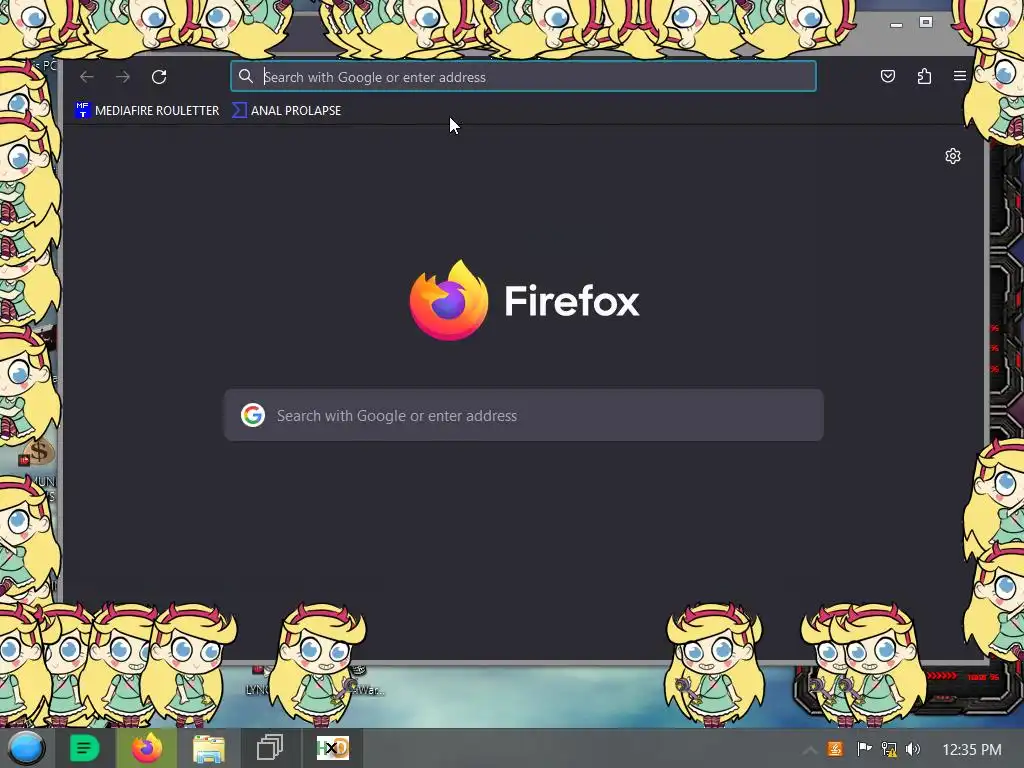The width and height of the screenshot is (1024, 768).
Task: Open the network tray icon
Action: tap(889, 749)
